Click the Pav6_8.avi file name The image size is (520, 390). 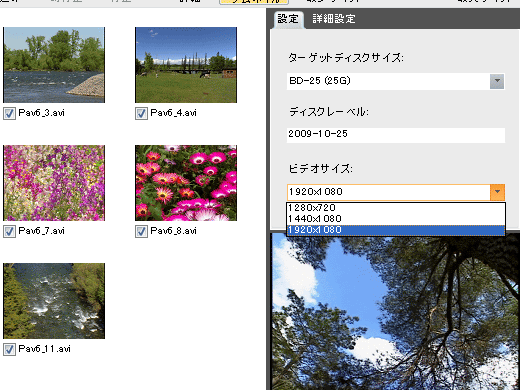point(173,231)
